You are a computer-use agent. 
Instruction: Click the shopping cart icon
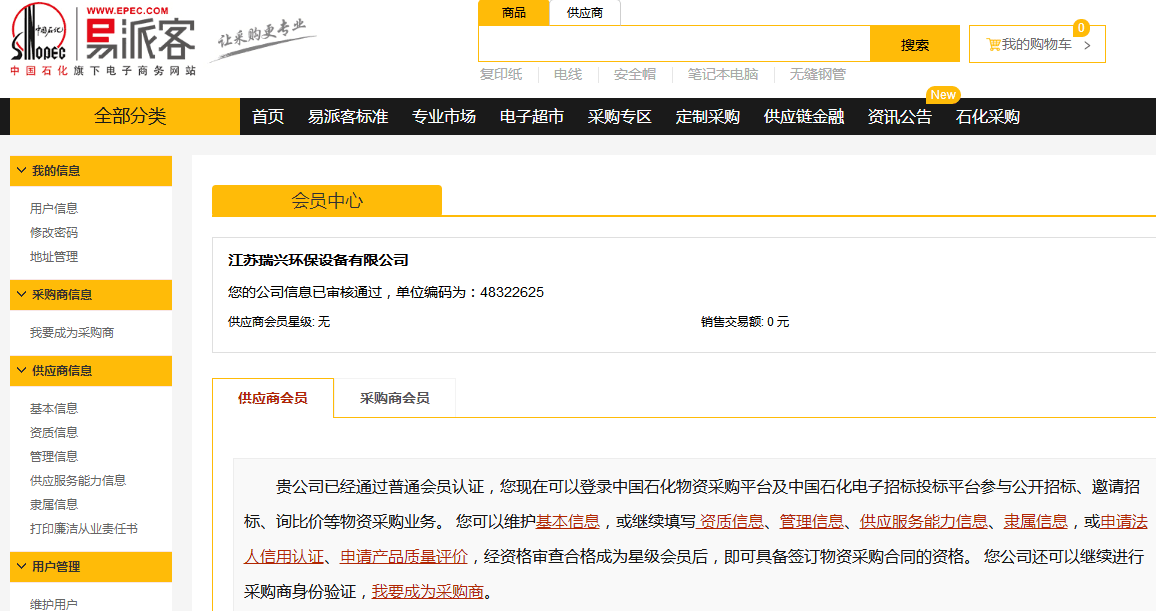click(x=993, y=44)
